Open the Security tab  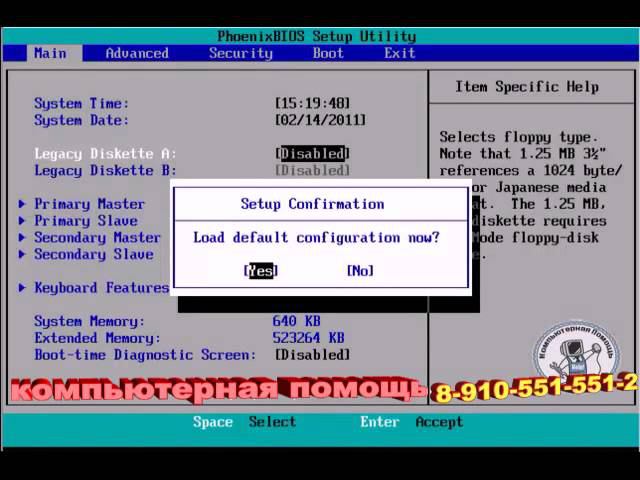click(x=241, y=53)
